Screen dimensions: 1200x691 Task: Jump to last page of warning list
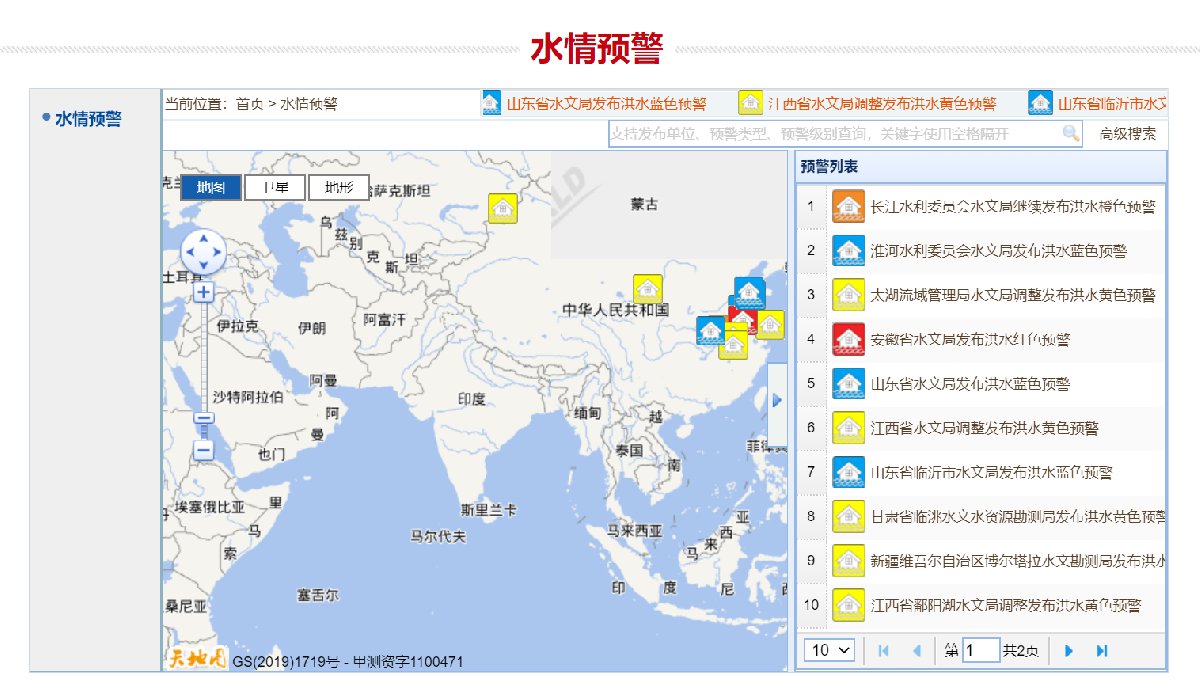(1102, 651)
